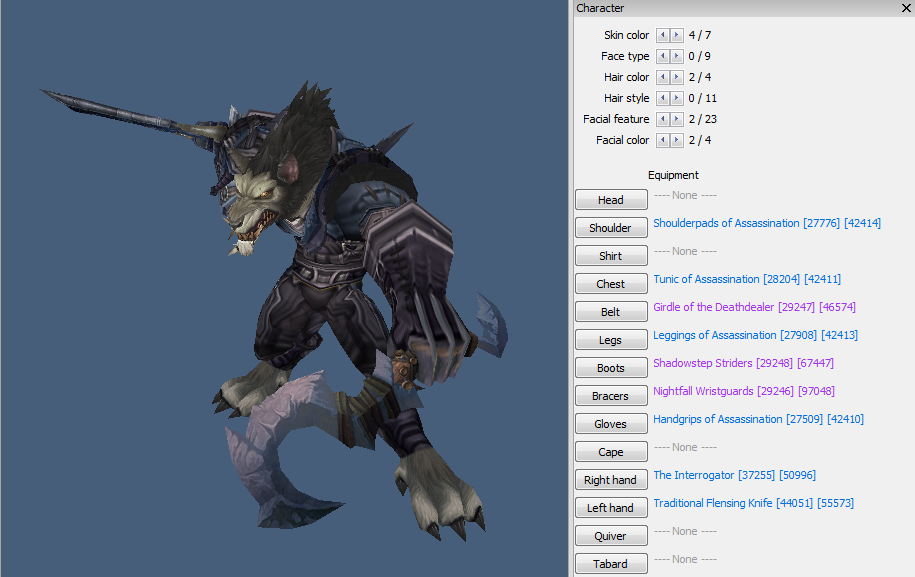
Task: Click the Hair style value 0 / 11
Action: coord(703,98)
